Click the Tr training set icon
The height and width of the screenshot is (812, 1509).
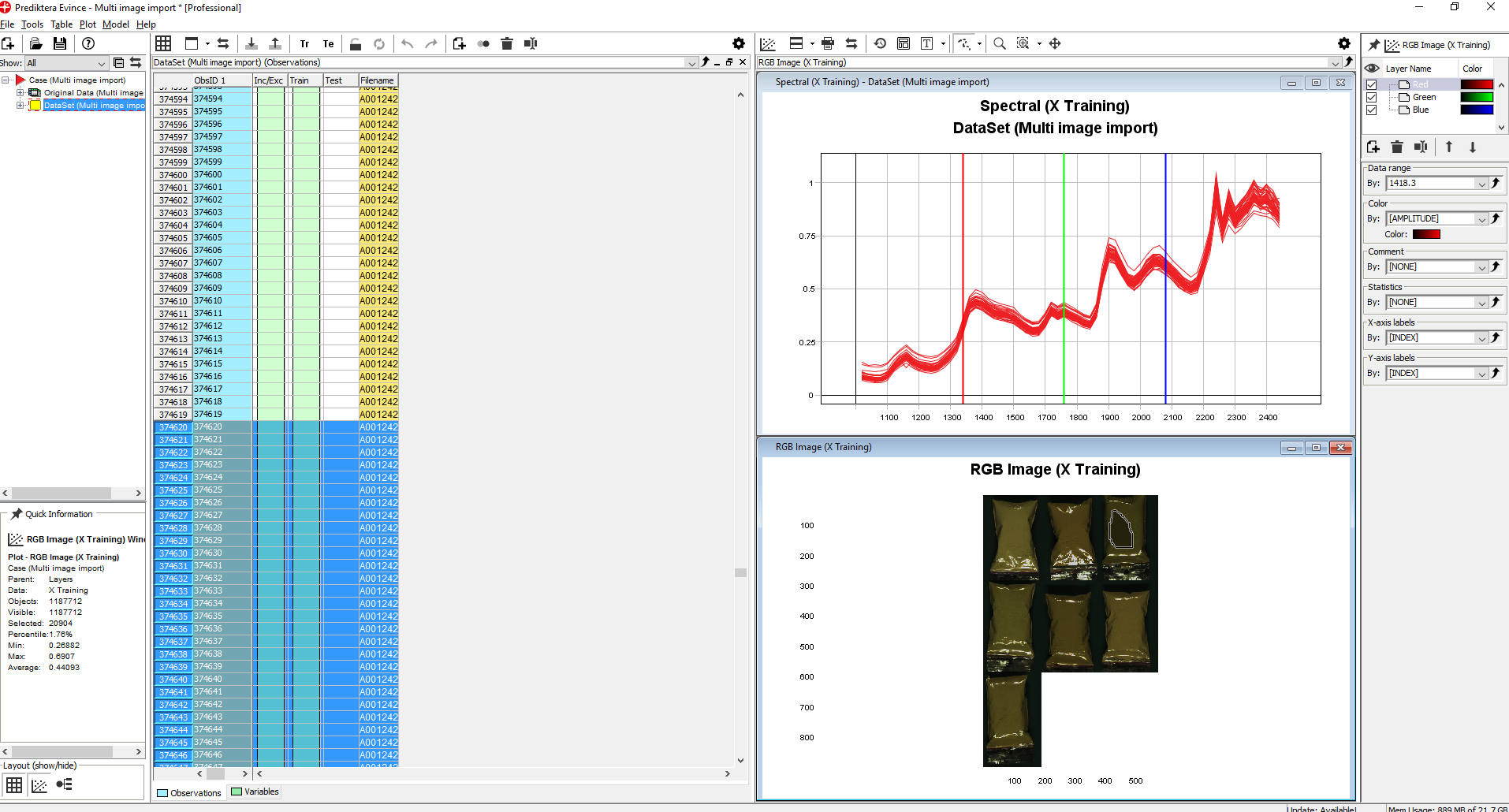(x=304, y=44)
